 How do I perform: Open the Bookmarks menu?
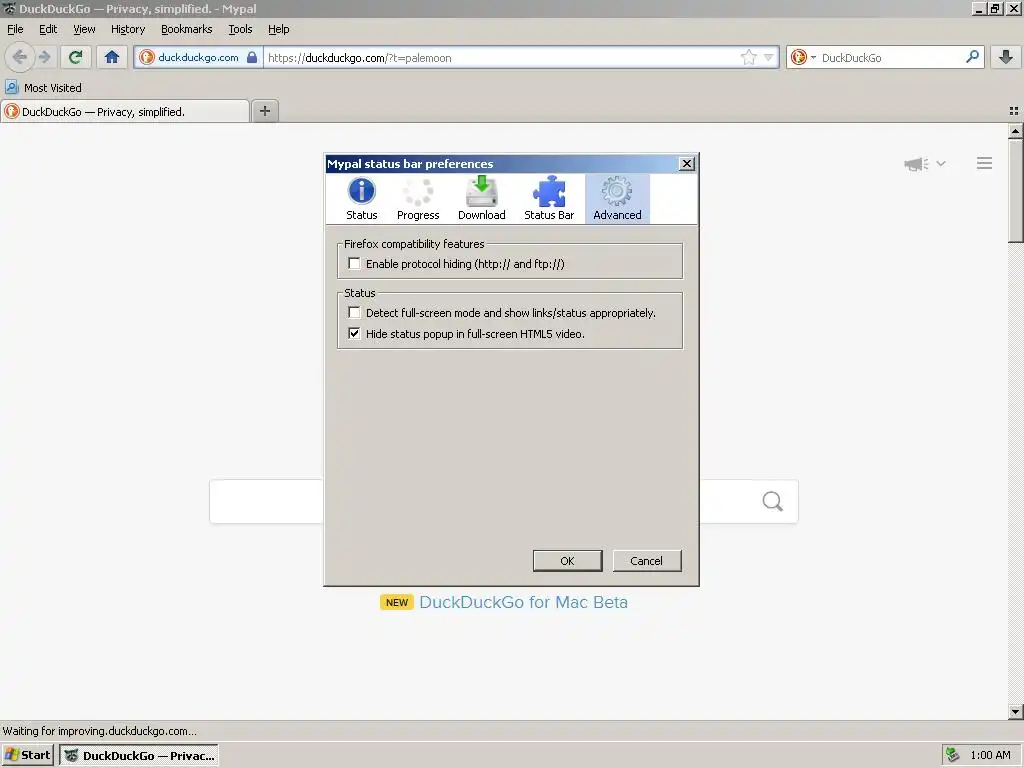(x=187, y=29)
